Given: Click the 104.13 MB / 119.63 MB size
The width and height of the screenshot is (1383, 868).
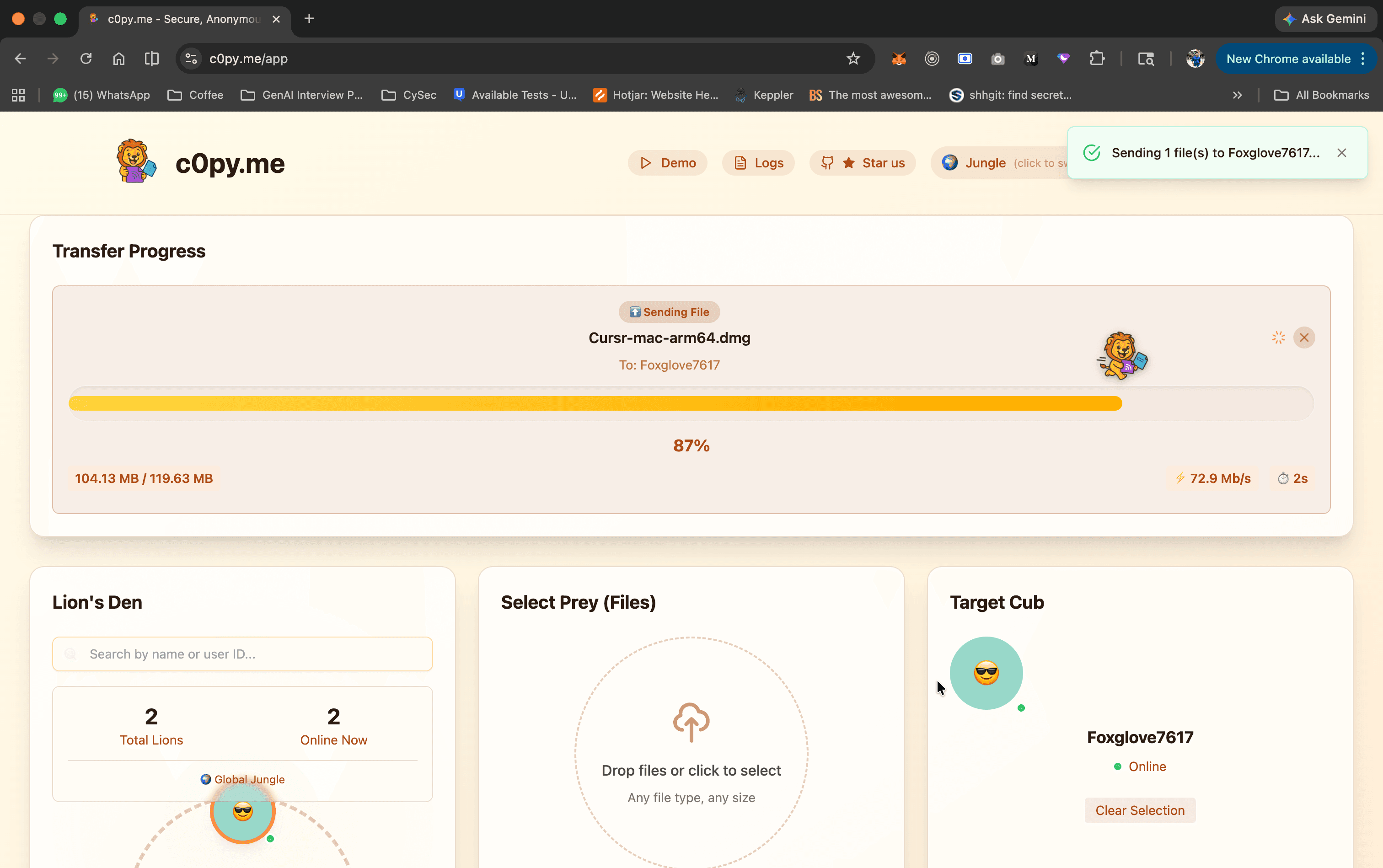Looking at the screenshot, I should 144,478.
